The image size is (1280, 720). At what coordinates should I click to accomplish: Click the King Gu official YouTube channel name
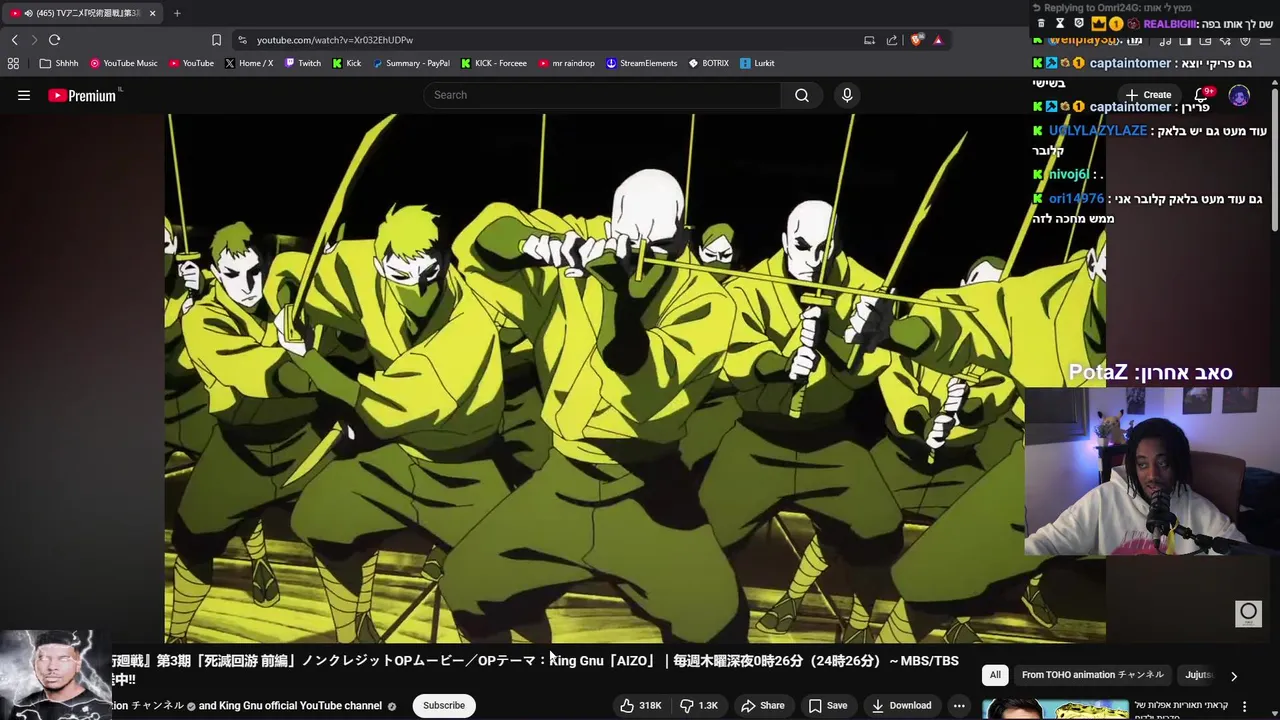[x=300, y=705]
